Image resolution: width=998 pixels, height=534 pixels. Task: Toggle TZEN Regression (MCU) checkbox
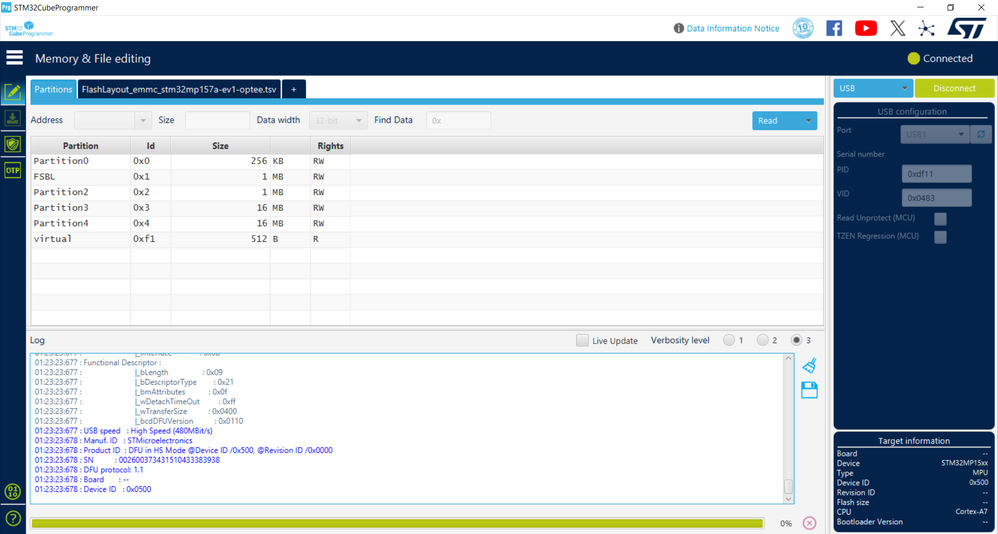tap(940, 237)
